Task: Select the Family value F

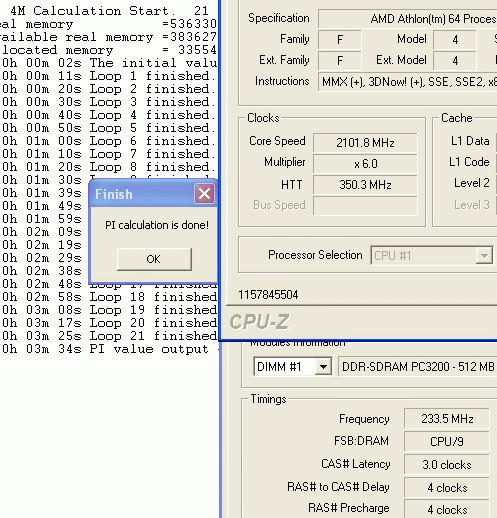Action: (340, 40)
